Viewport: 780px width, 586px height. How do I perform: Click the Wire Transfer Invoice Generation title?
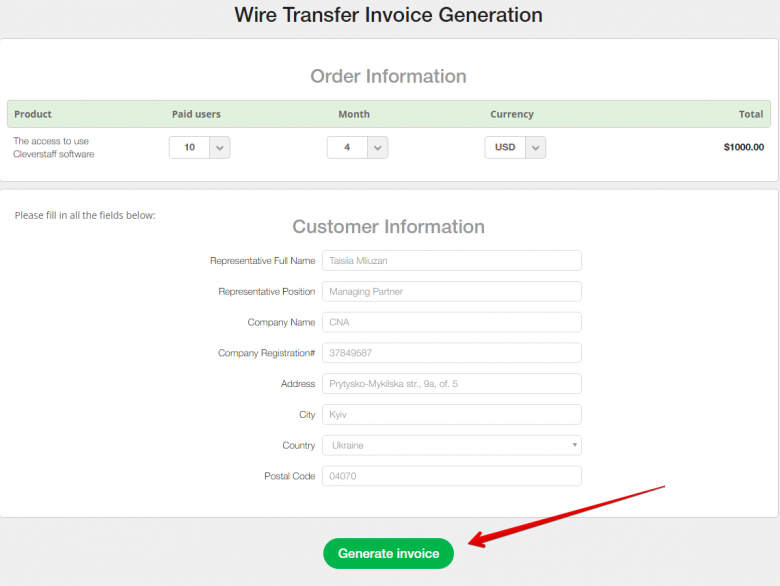tap(388, 15)
